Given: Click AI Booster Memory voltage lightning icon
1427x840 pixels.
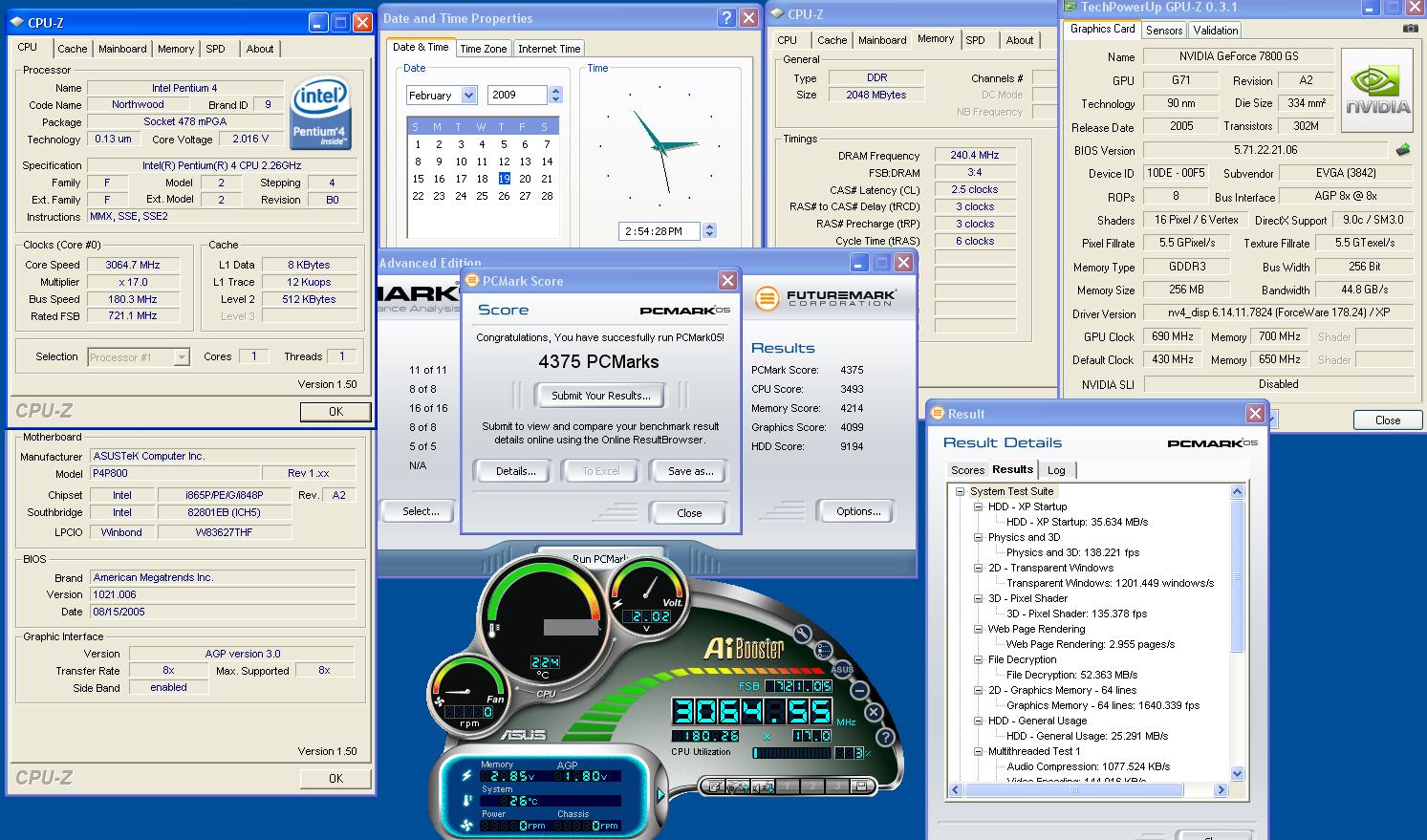Looking at the screenshot, I should tap(466, 776).
